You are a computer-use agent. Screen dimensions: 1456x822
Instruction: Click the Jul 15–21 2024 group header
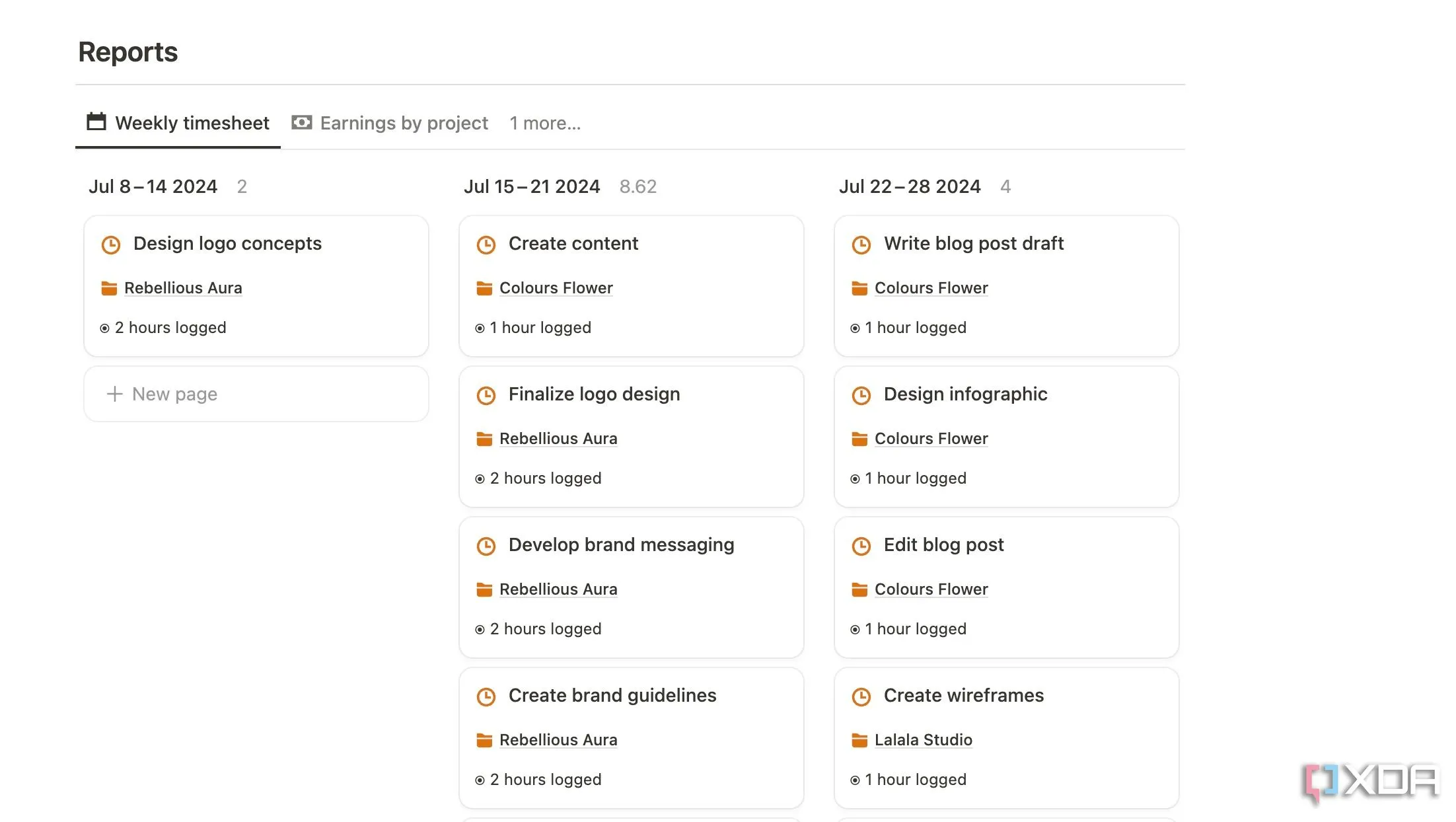tap(532, 186)
